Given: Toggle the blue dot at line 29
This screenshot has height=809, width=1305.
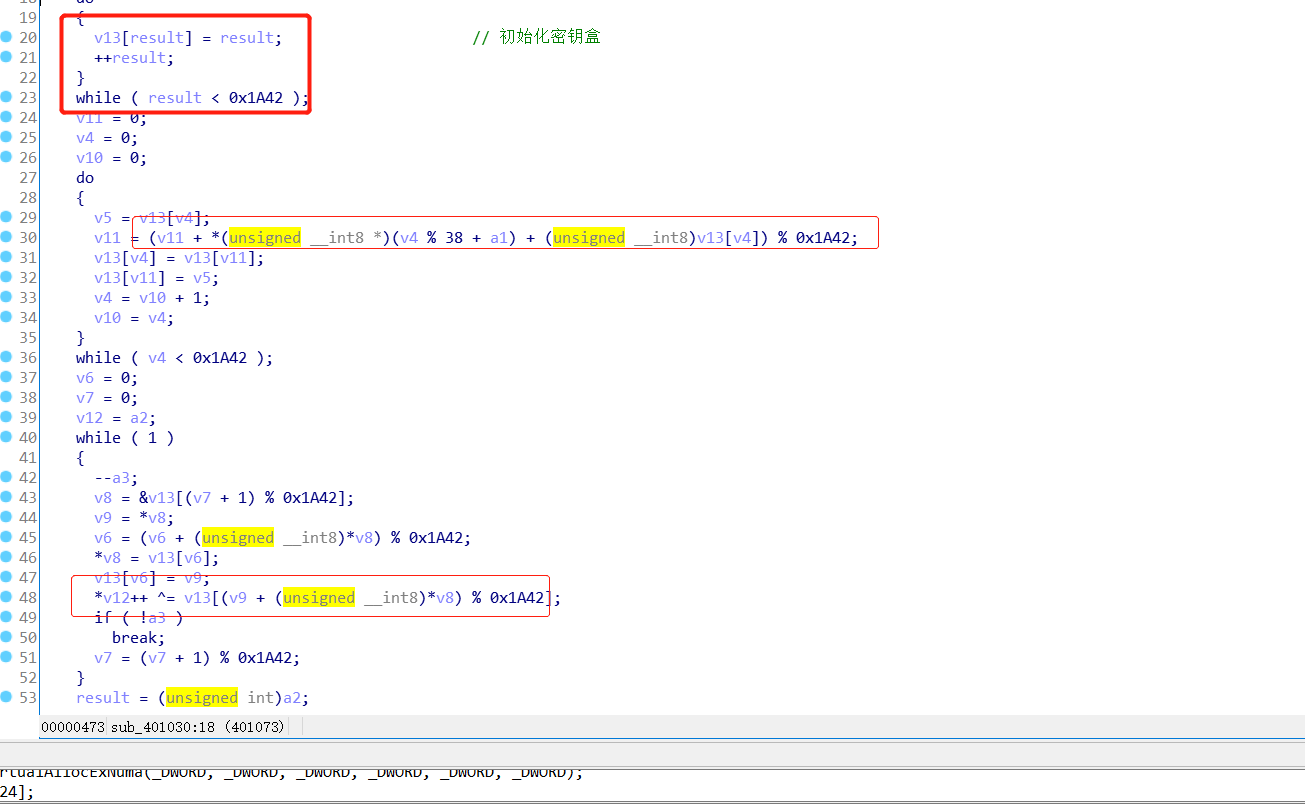Looking at the screenshot, I should coord(6,217).
